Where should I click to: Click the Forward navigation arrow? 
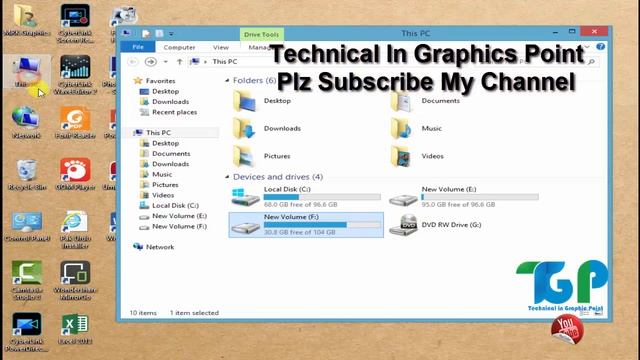pos(151,62)
